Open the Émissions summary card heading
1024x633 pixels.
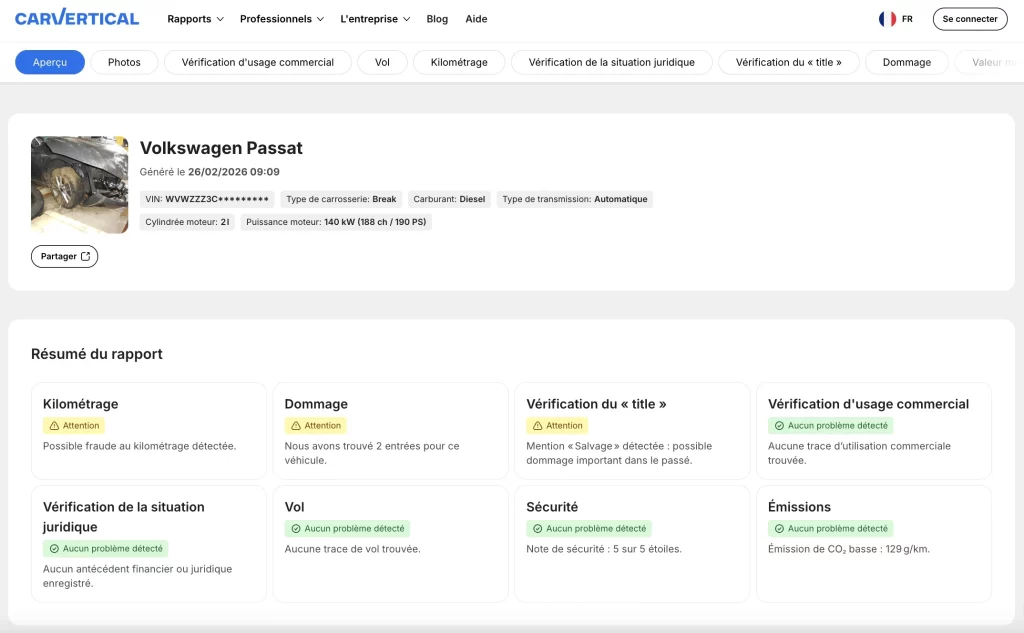click(x=799, y=507)
